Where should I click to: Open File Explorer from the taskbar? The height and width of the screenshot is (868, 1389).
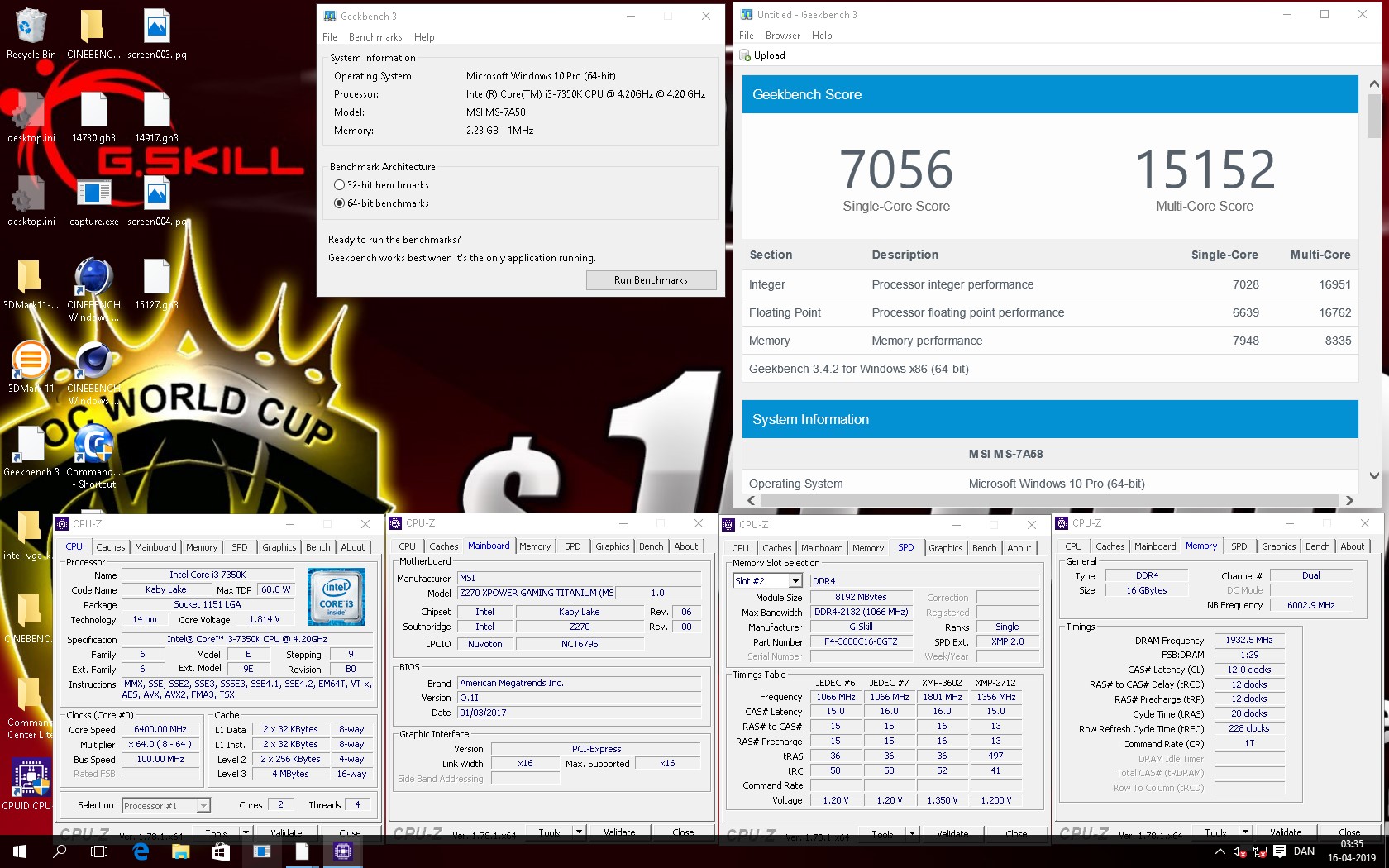click(x=180, y=851)
